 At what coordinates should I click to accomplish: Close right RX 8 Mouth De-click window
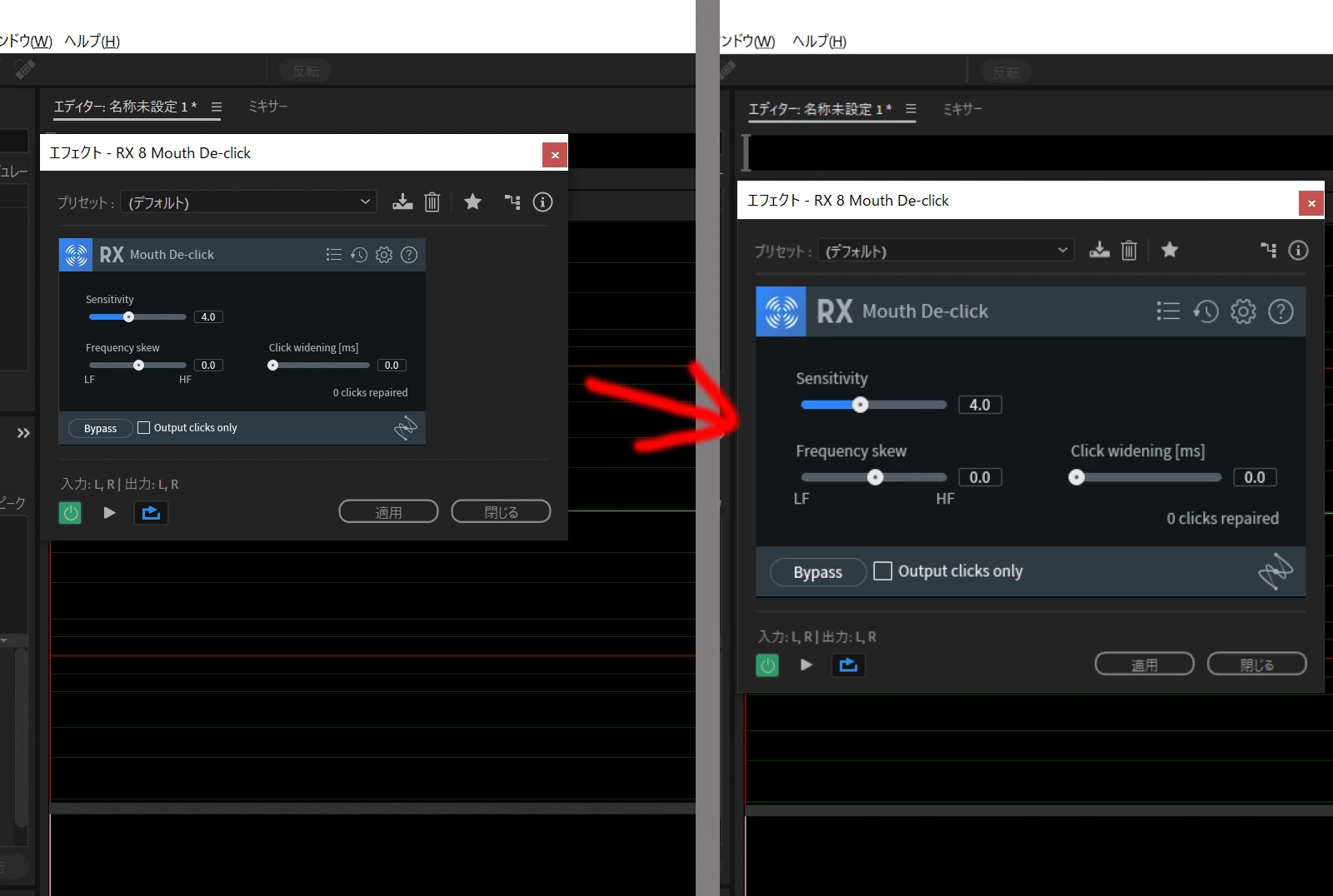coord(1311,203)
